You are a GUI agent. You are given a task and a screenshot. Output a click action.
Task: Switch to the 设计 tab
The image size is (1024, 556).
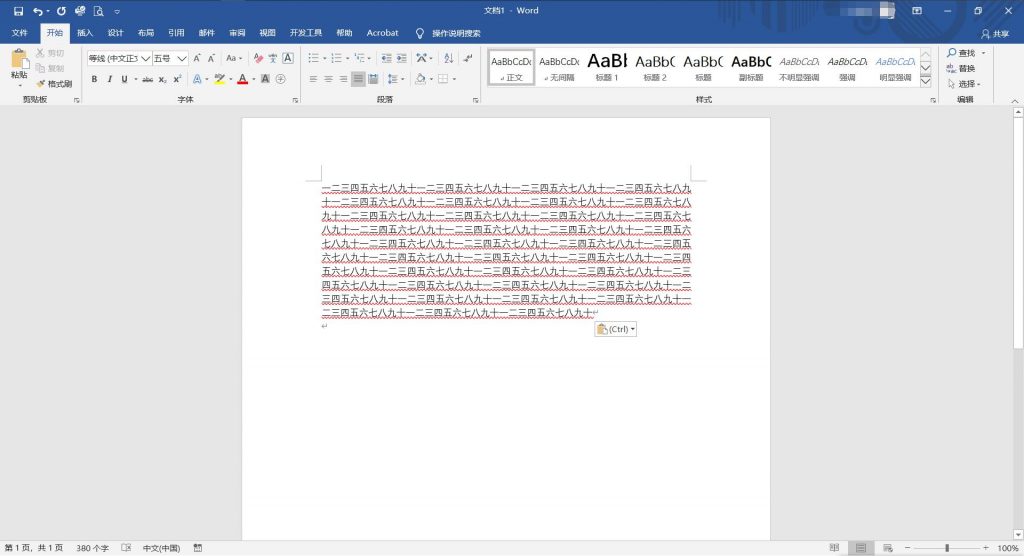pyautogui.click(x=116, y=33)
